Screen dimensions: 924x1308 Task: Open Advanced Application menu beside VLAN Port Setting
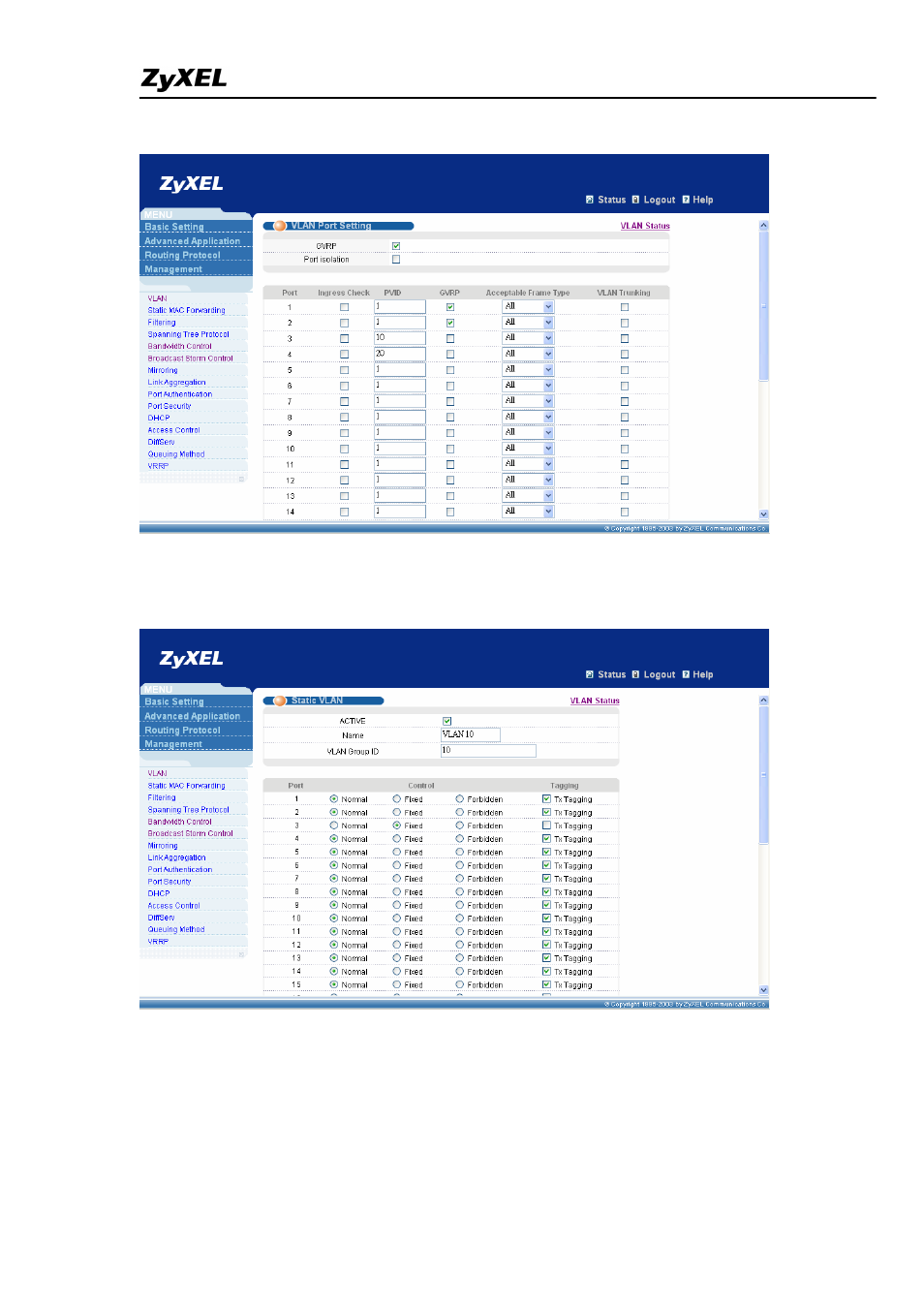coord(192,241)
